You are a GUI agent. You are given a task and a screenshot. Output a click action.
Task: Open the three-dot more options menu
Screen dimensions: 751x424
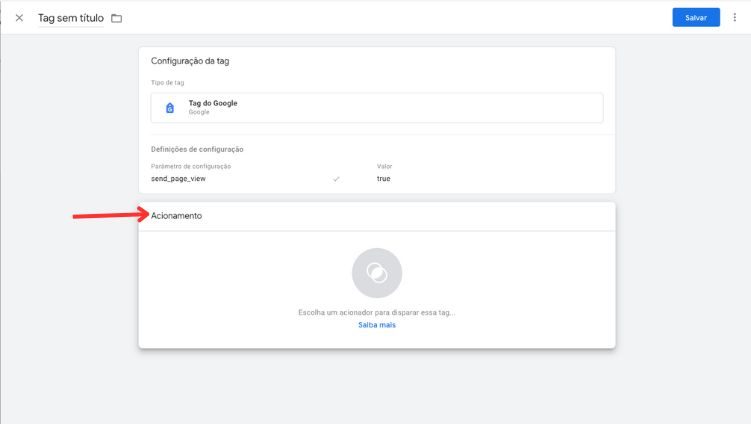[735, 17]
